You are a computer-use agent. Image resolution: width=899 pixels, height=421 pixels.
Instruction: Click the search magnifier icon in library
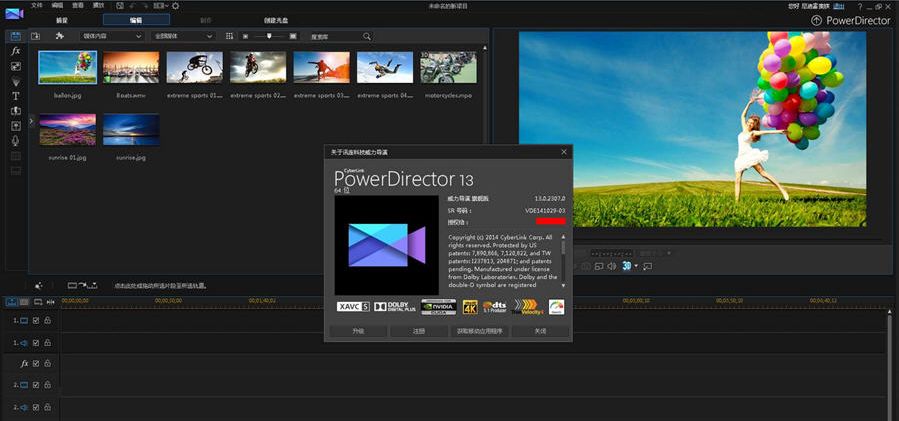coord(367,36)
